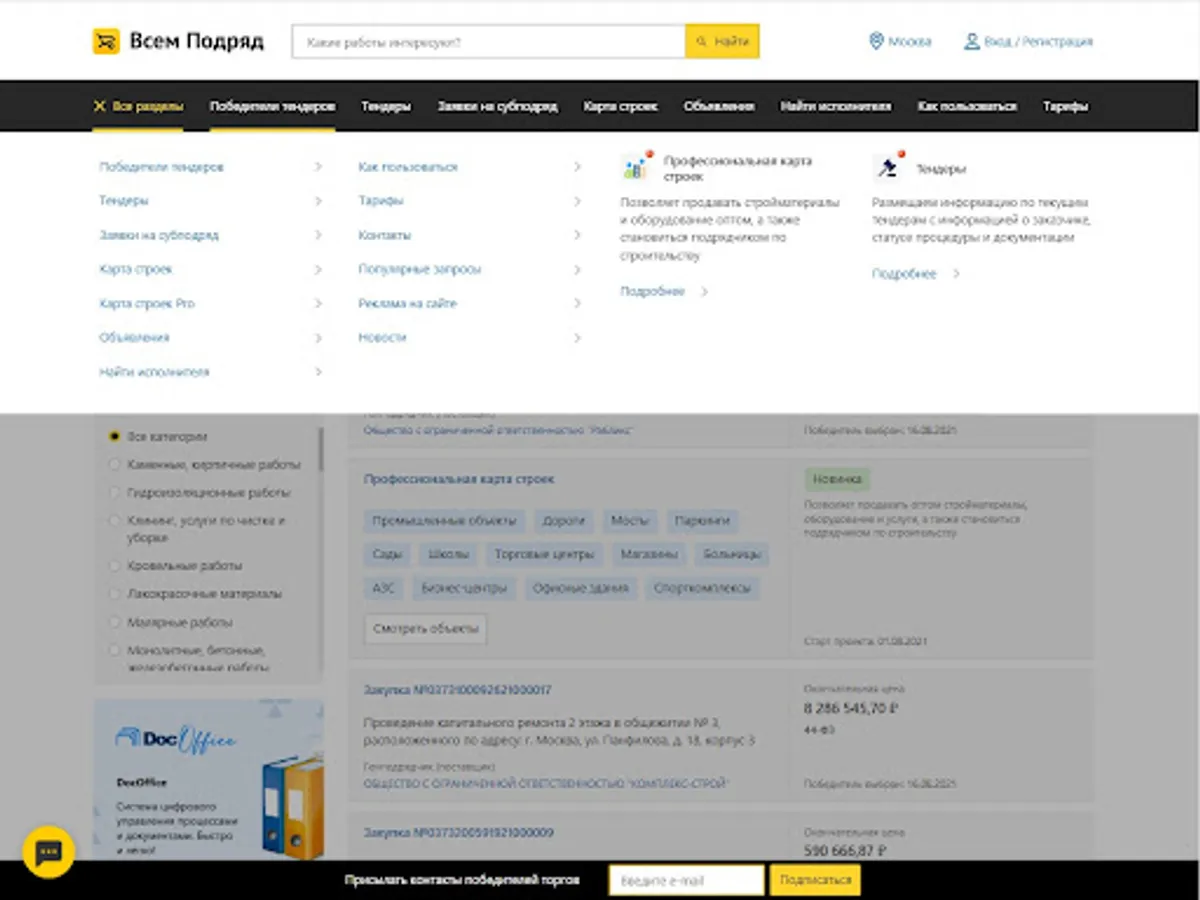
Task: Select Гидроизоляционные работы radio option
Action: click(x=114, y=492)
